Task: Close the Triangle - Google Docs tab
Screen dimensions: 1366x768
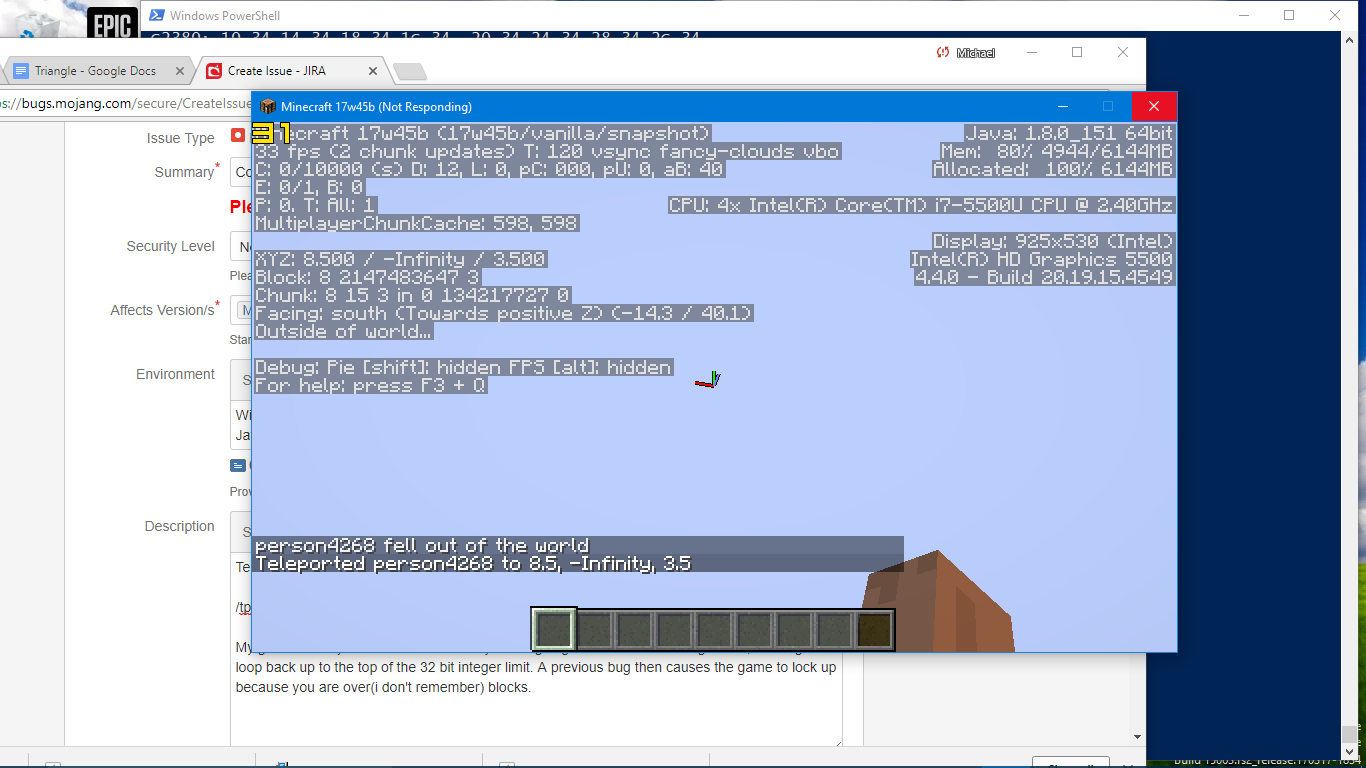Action: 181,71
